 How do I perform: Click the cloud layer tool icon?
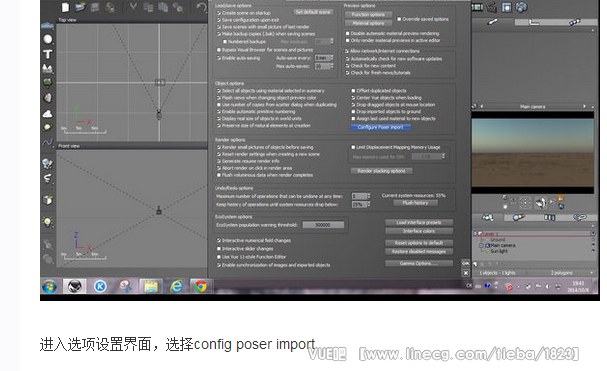(48, 113)
